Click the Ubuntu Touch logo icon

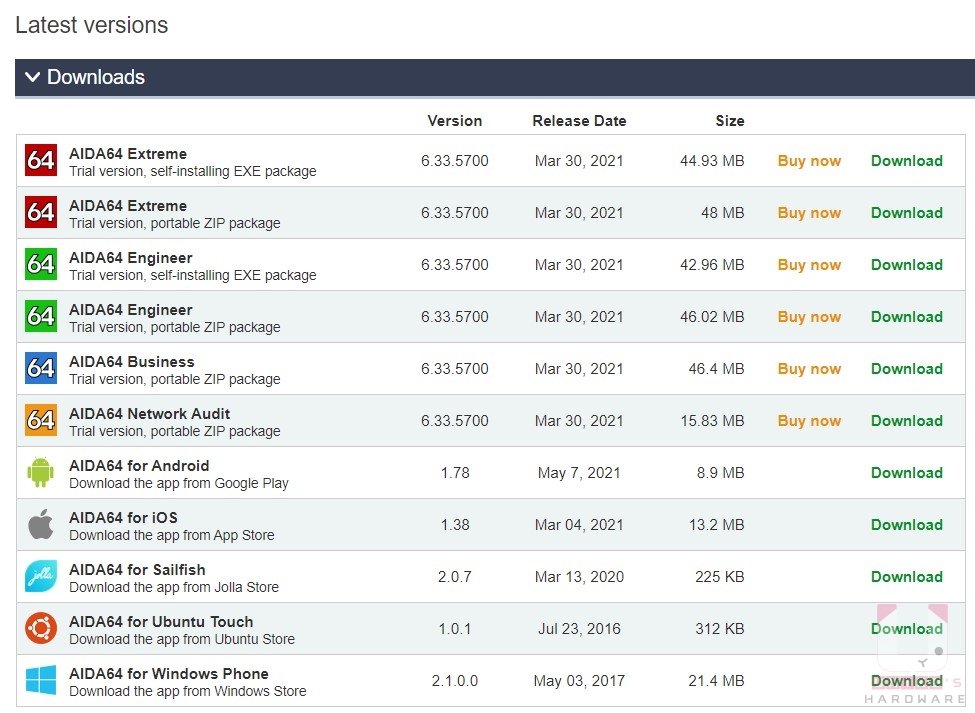[41, 628]
